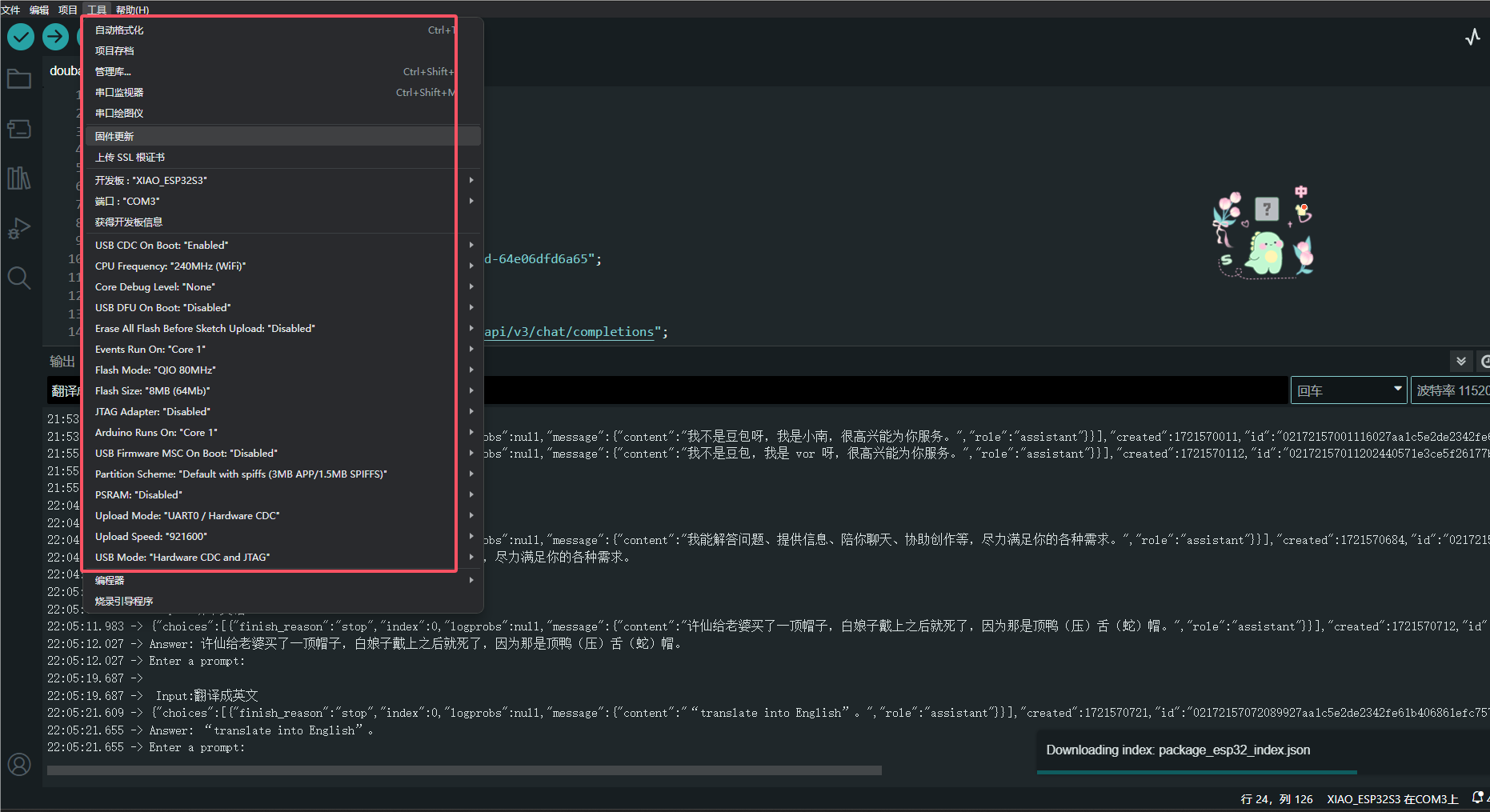Click the horizontal scrollbar in serial output
1490x812 pixels.
click(464, 770)
